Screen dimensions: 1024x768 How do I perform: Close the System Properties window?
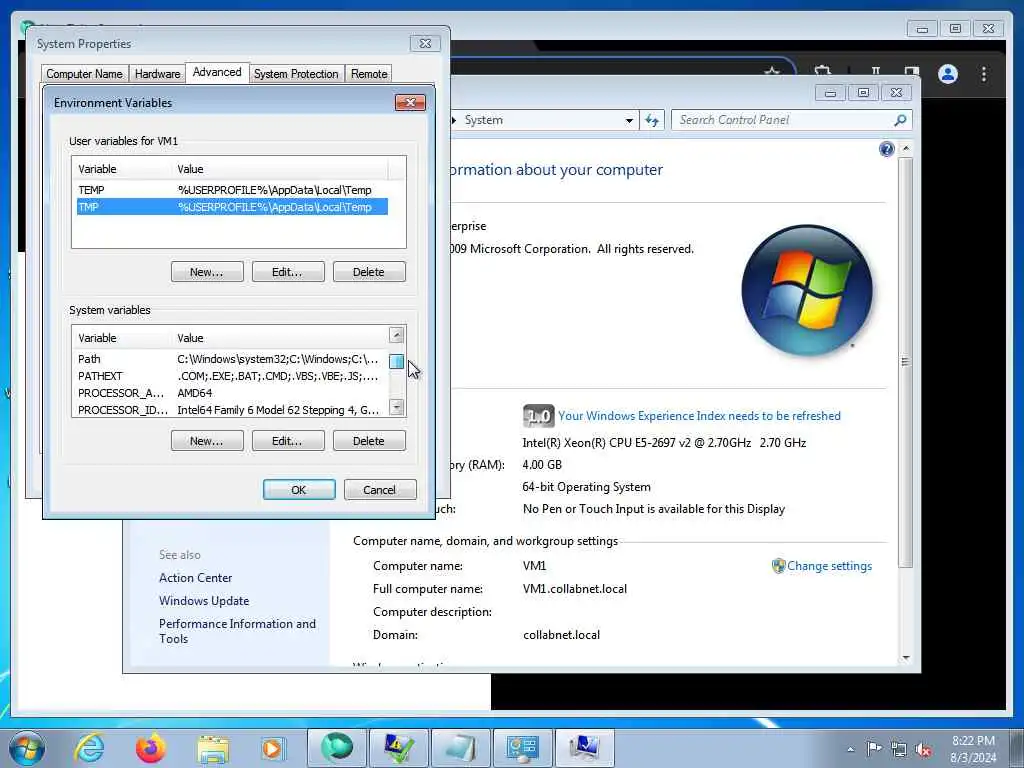(x=425, y=44)
